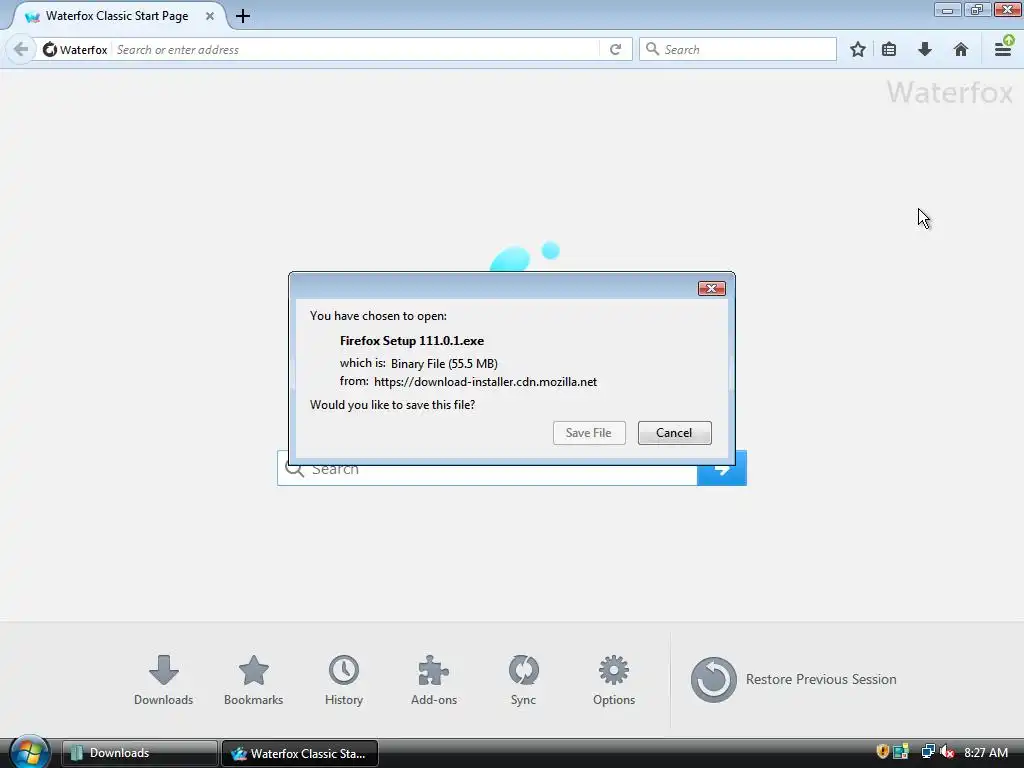Click the 8:27 AM clock
The width and height of the screenshot is (1024, 768).
coord(986,752)
